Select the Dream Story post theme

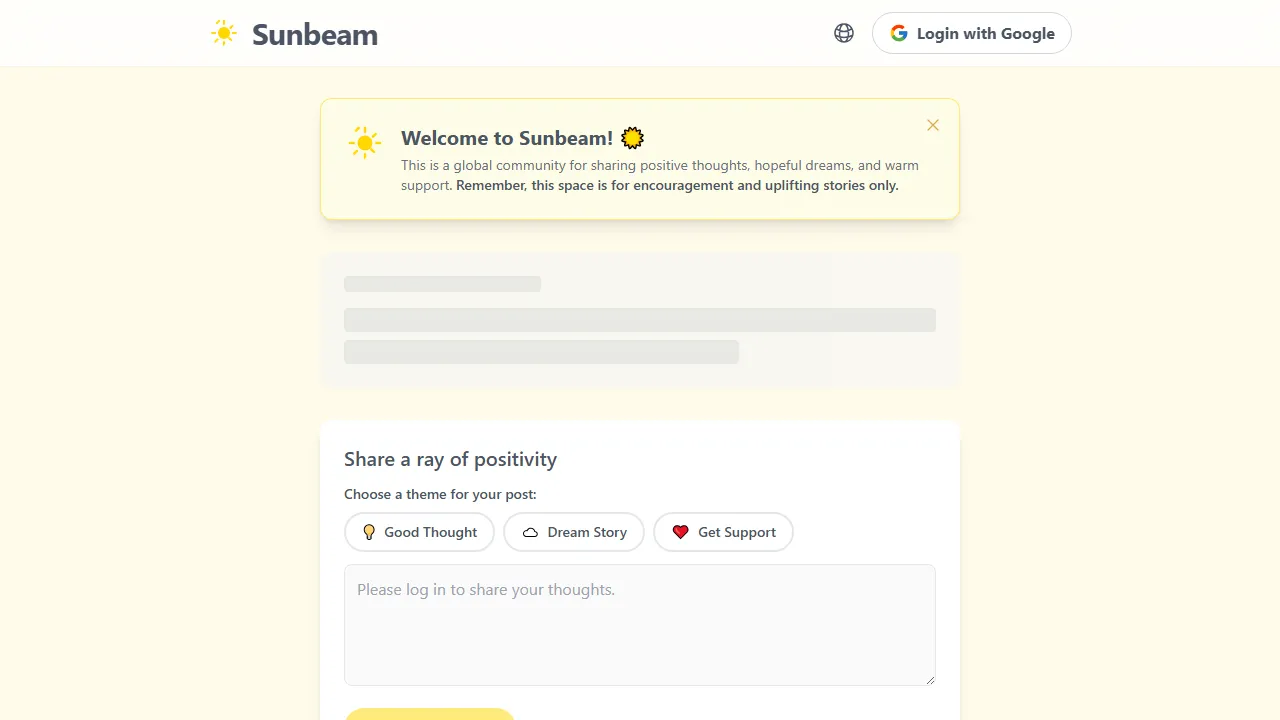(x=574, y=532)
